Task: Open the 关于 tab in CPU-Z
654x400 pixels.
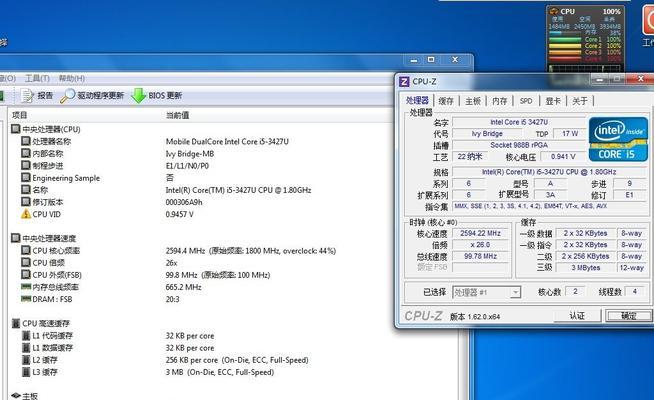Action: (580, 101)
